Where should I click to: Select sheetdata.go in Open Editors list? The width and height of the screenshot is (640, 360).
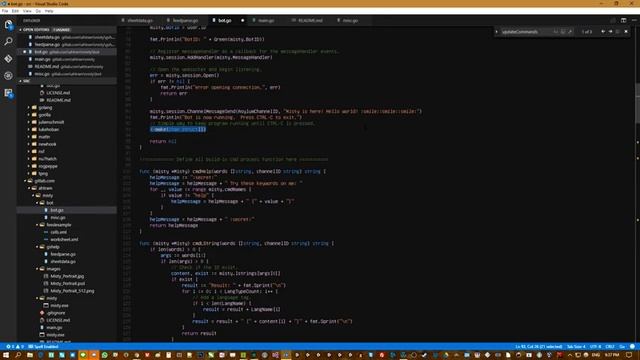point(67,37)
